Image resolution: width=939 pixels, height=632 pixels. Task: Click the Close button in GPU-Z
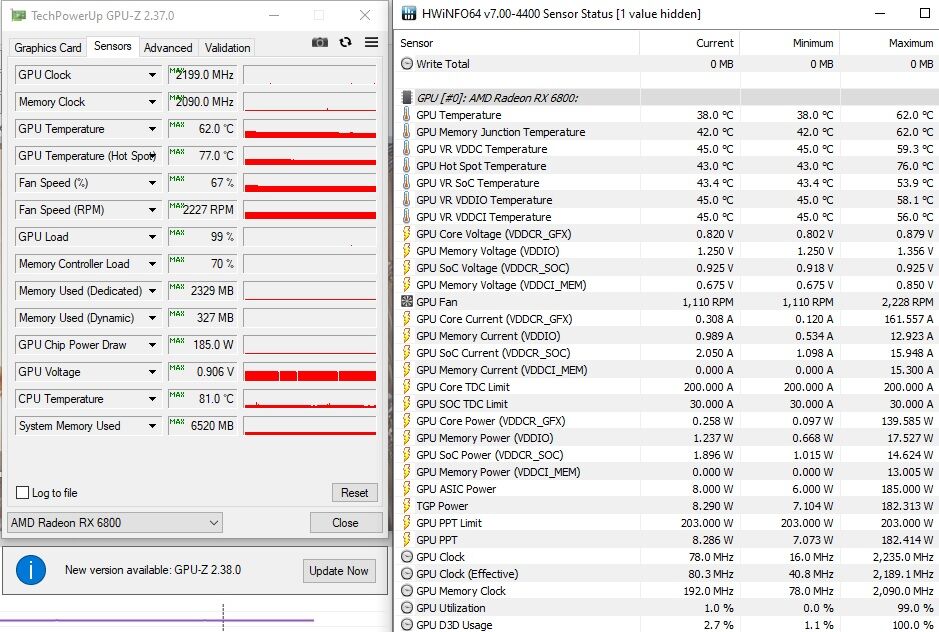pos(346,522)
